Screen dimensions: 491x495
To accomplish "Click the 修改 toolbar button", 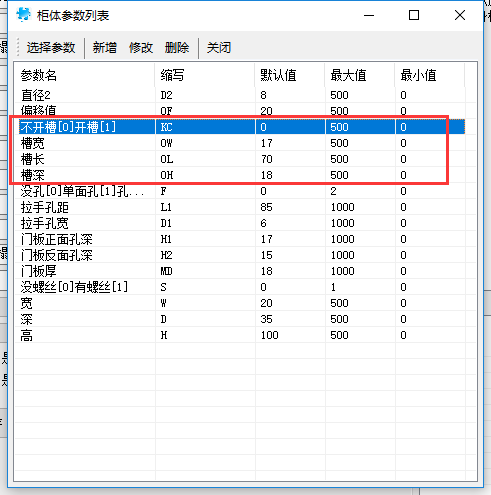I will click(141, 48).
